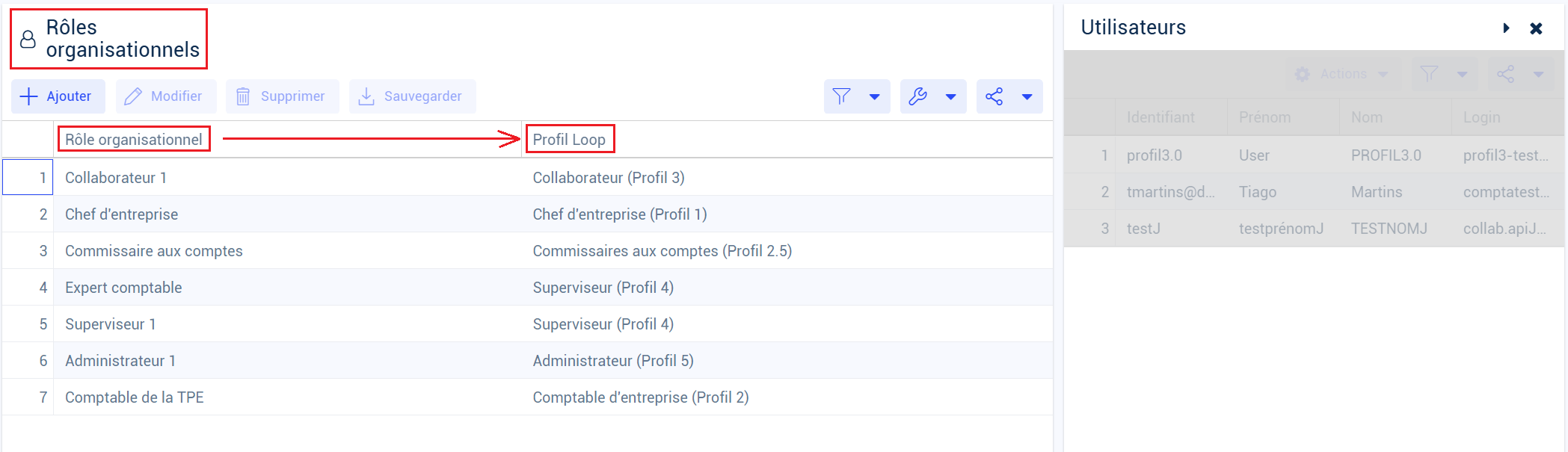This screenshot has height=452, width=1568.
Task: Close the Utilisateurs panel
Action: (1536, 28)
